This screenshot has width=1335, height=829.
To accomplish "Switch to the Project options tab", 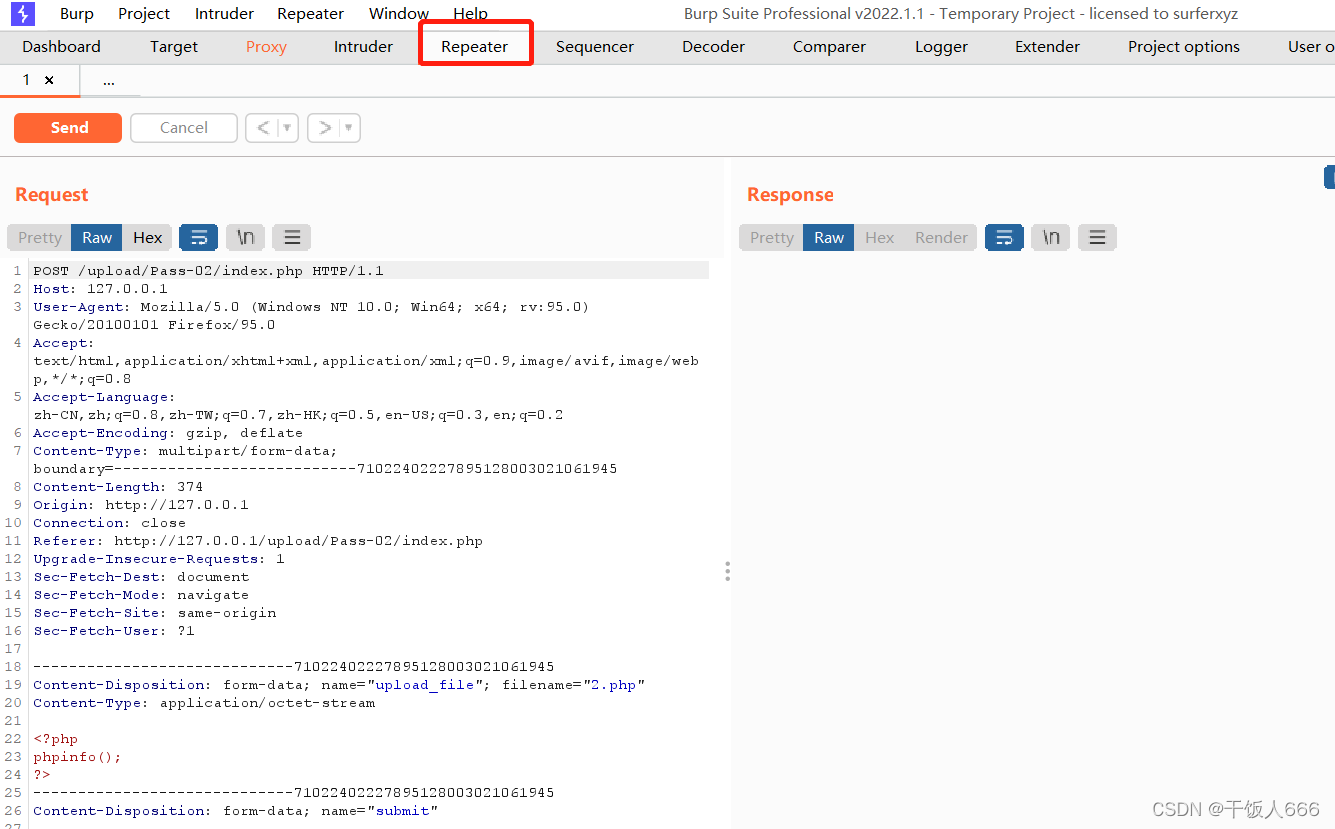I will [1184, 47].
